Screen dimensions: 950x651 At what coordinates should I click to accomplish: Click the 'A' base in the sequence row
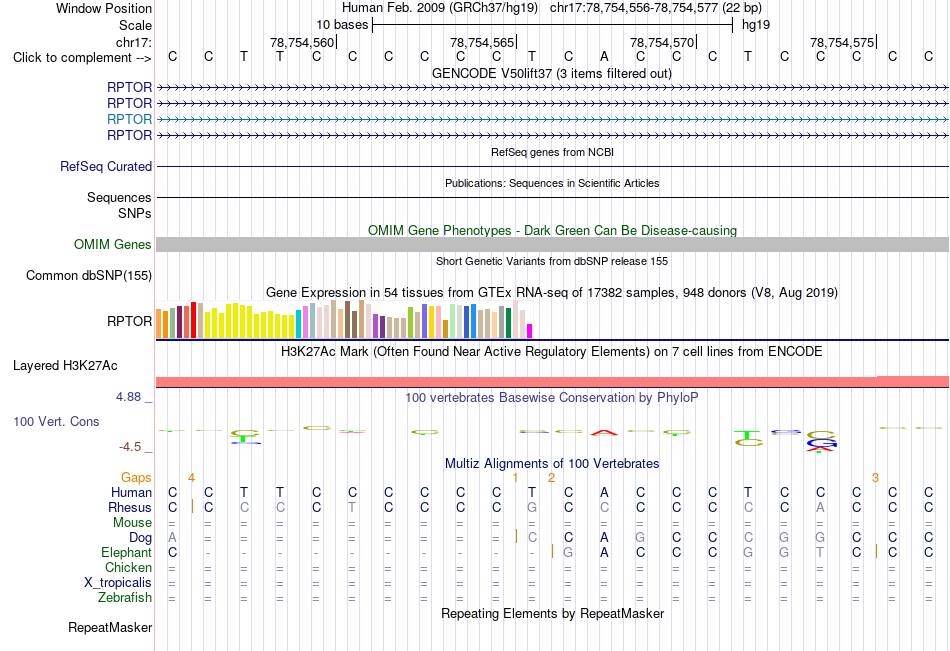[x=604, y=56]
